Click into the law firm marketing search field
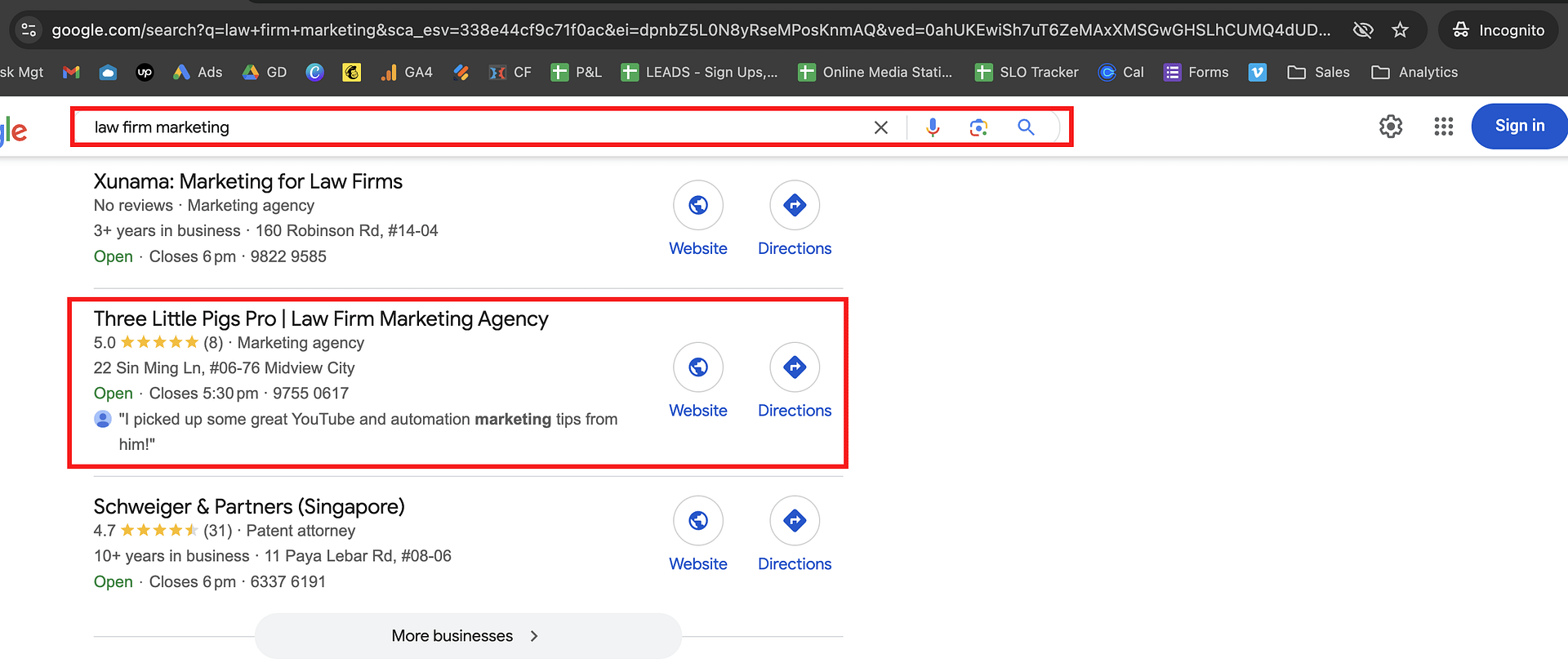The width and height of the screenshot is (1568, 663). pyautogui.click(x=474, y=127)
